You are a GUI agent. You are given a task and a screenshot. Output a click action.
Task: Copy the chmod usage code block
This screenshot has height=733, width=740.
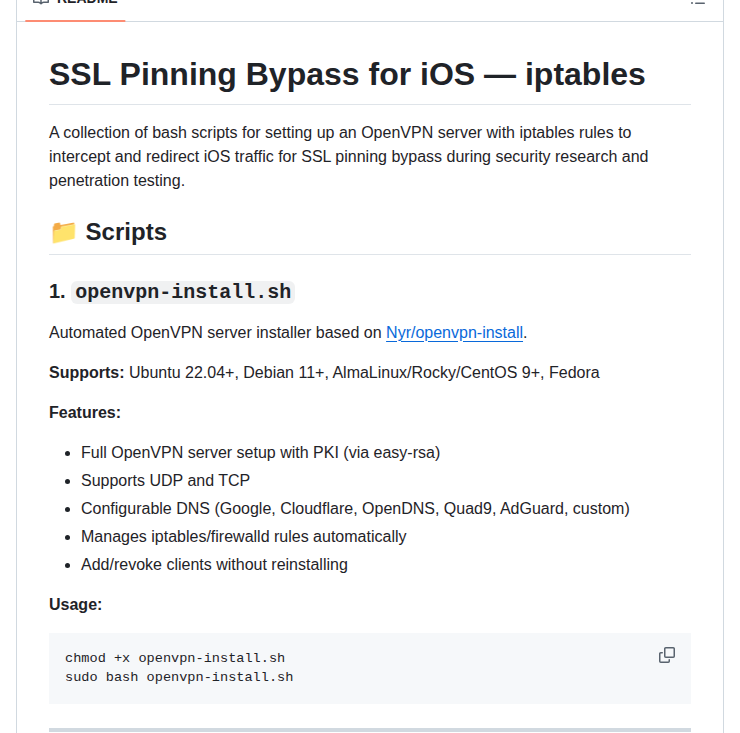[666, 655]
